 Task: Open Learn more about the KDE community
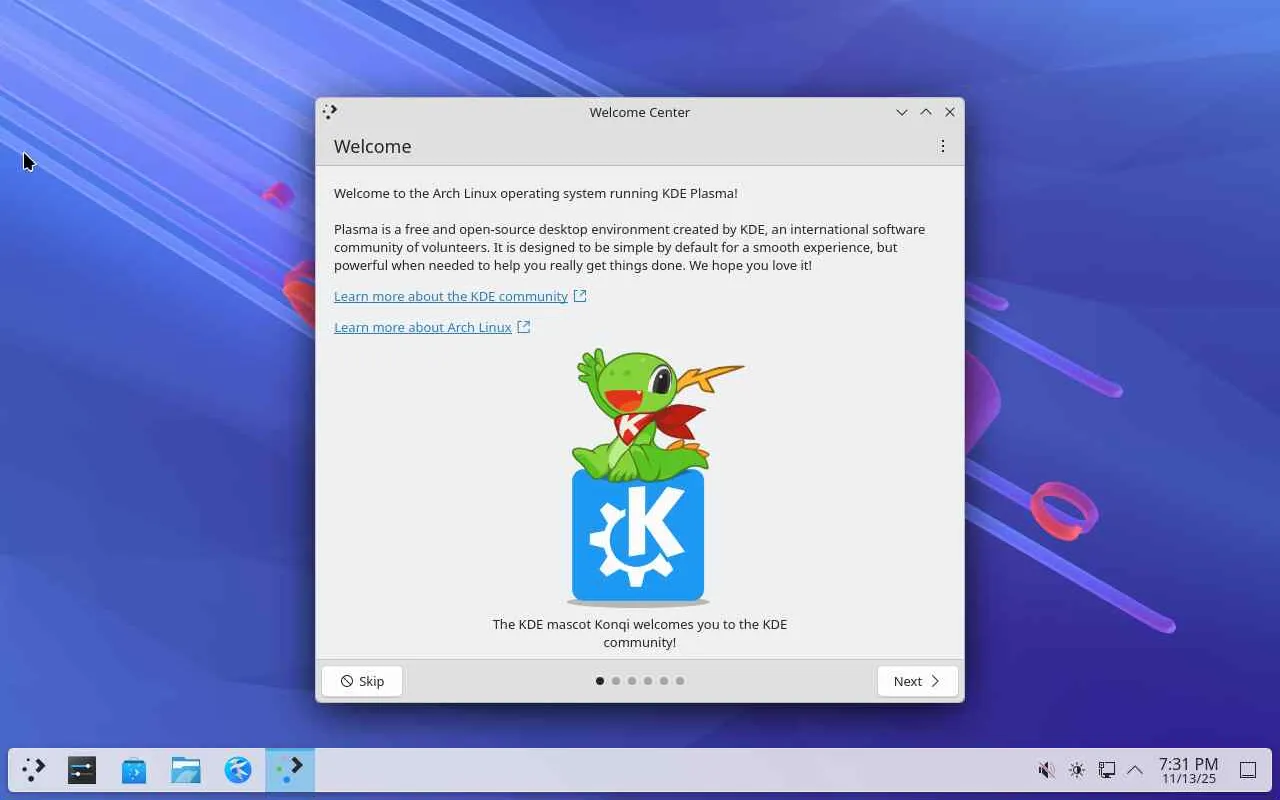[451, 296]
